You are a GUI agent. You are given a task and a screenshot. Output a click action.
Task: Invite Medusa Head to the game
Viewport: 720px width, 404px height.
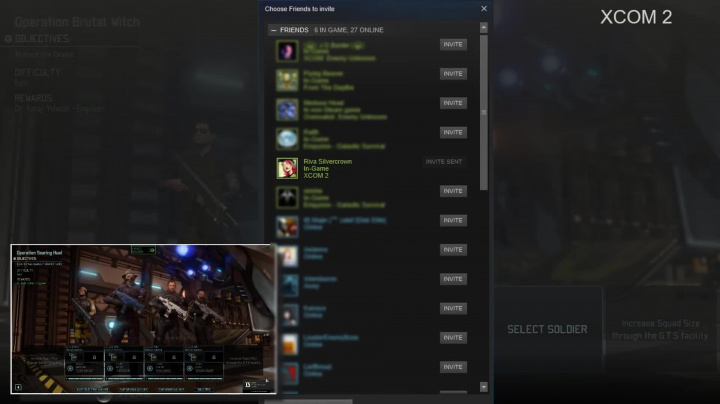point(453,103)
